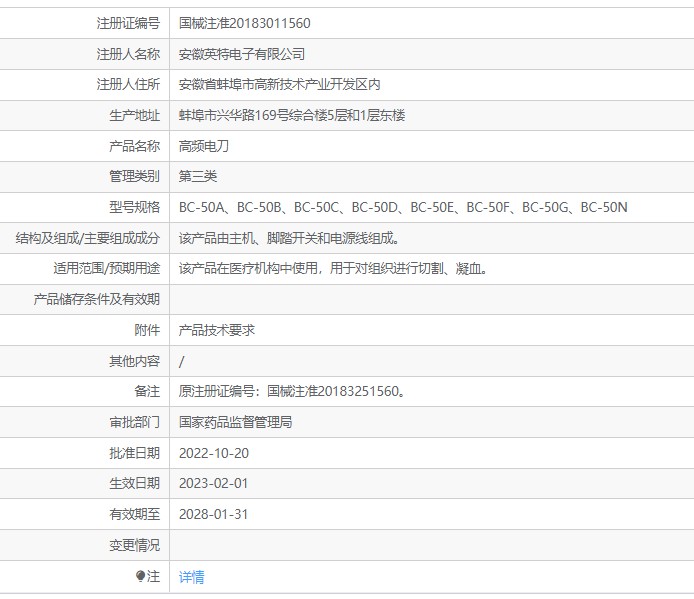
Task: Select effective date 2023-02-01
Action: 213,483
